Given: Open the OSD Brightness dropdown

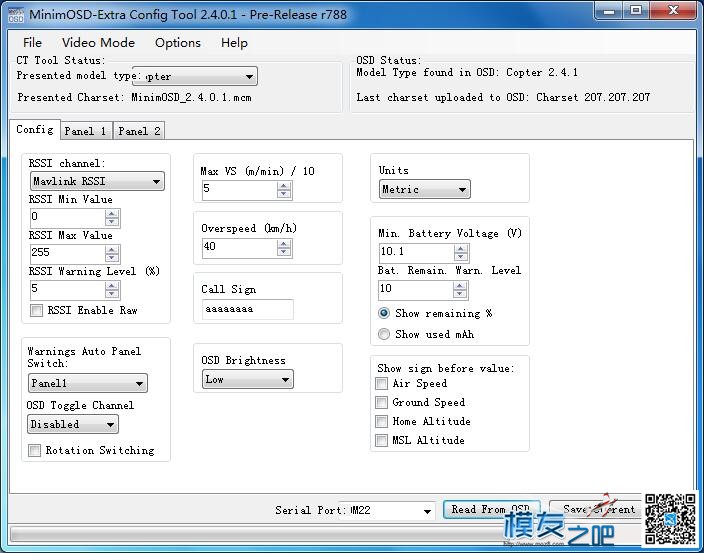Looking at the screenshot, I should click(x=248, y=379).
